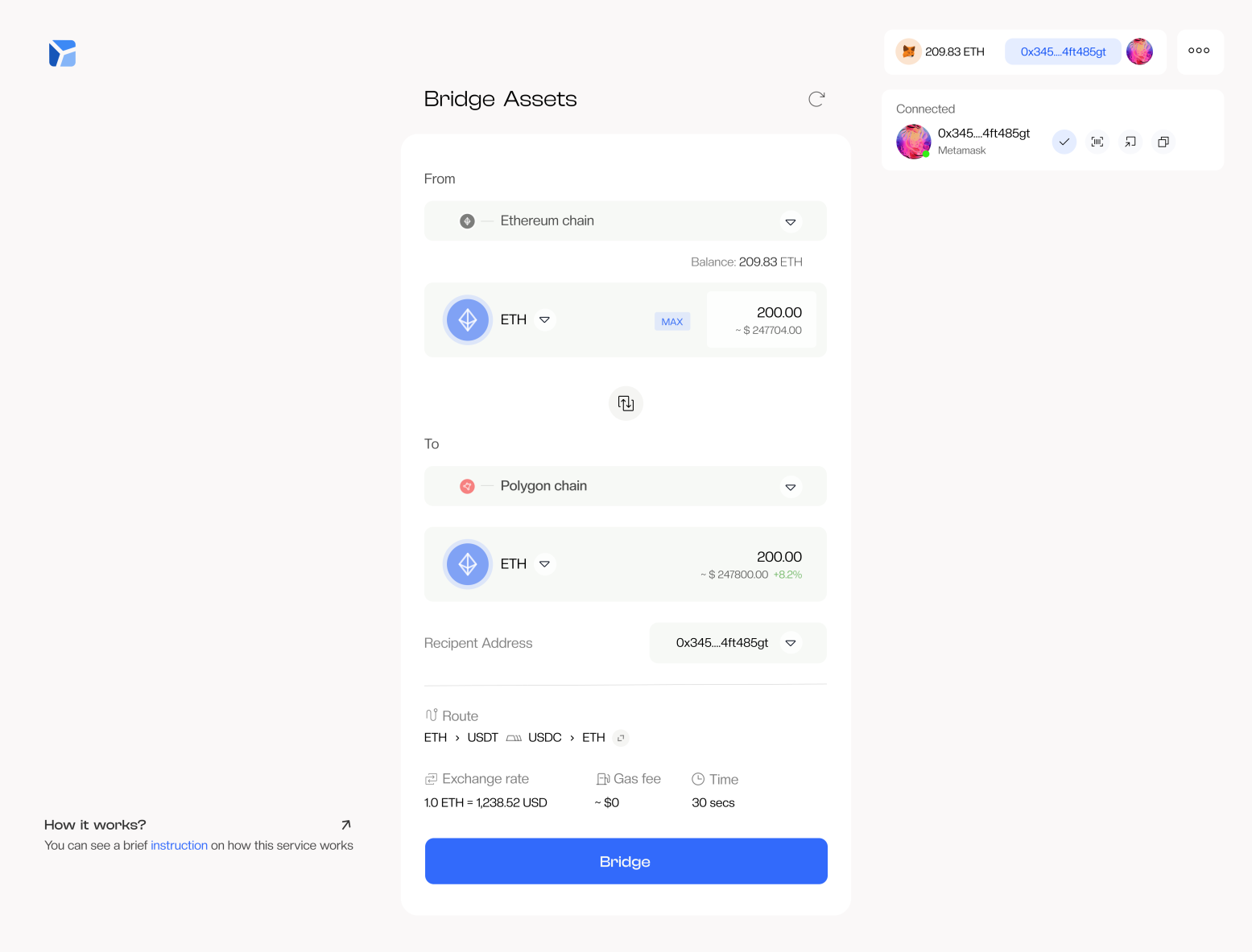
Task: Click the wallet avatar thumbnail in Connected panel
Action: coord(913,142)
